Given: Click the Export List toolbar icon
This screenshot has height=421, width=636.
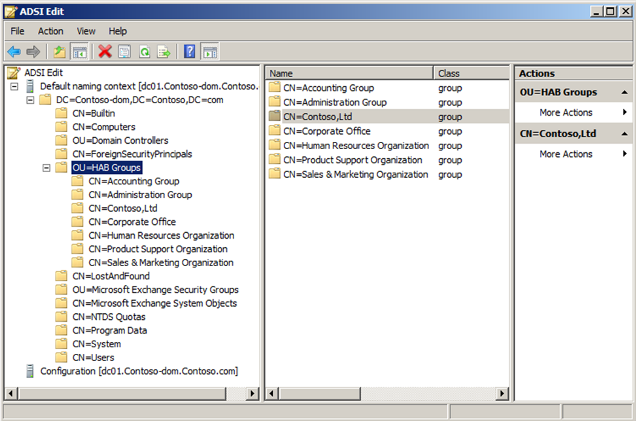Looking at the screenshot, I should (x=164, y=52).
